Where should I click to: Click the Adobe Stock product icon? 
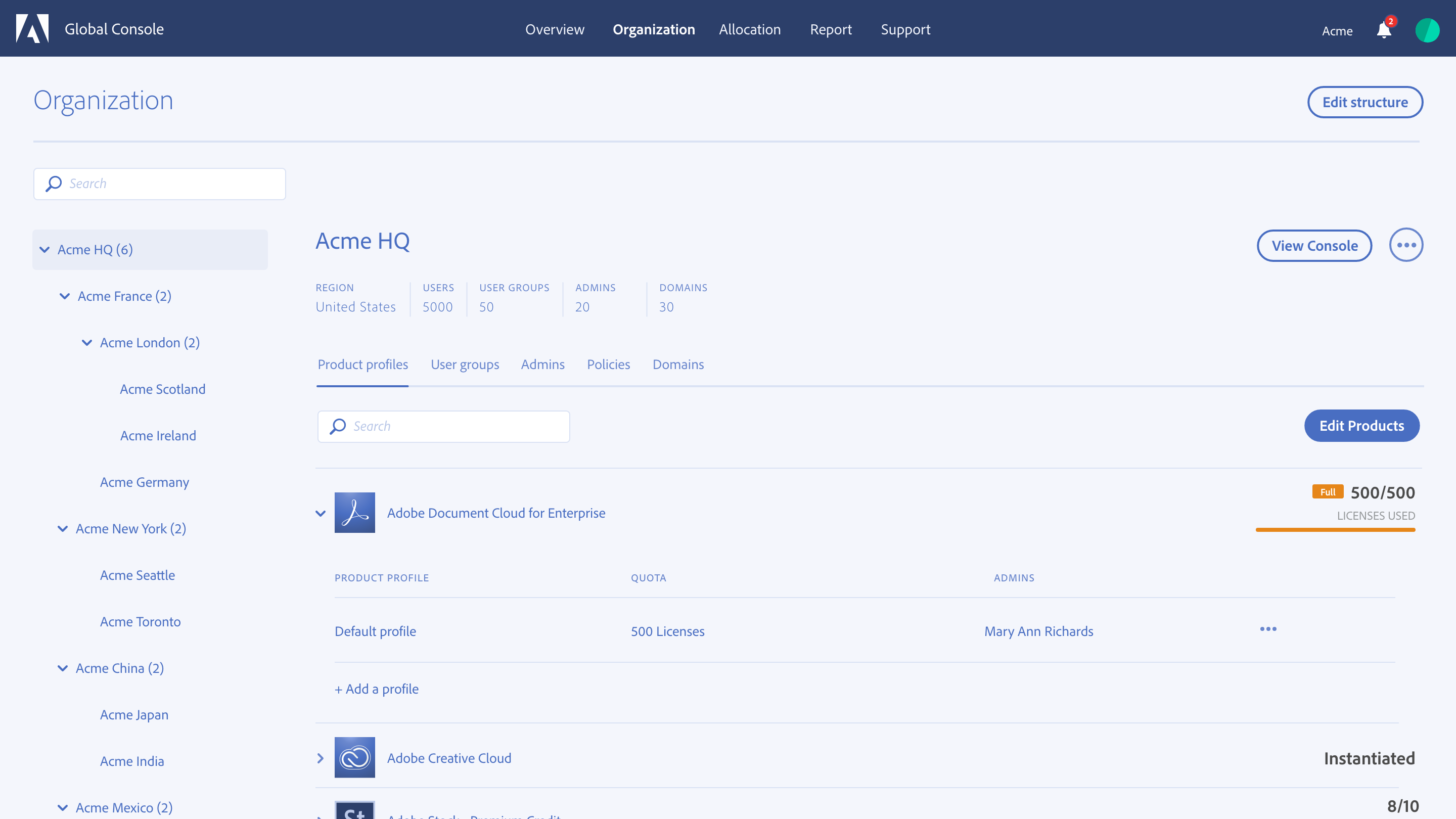(354, 809)
